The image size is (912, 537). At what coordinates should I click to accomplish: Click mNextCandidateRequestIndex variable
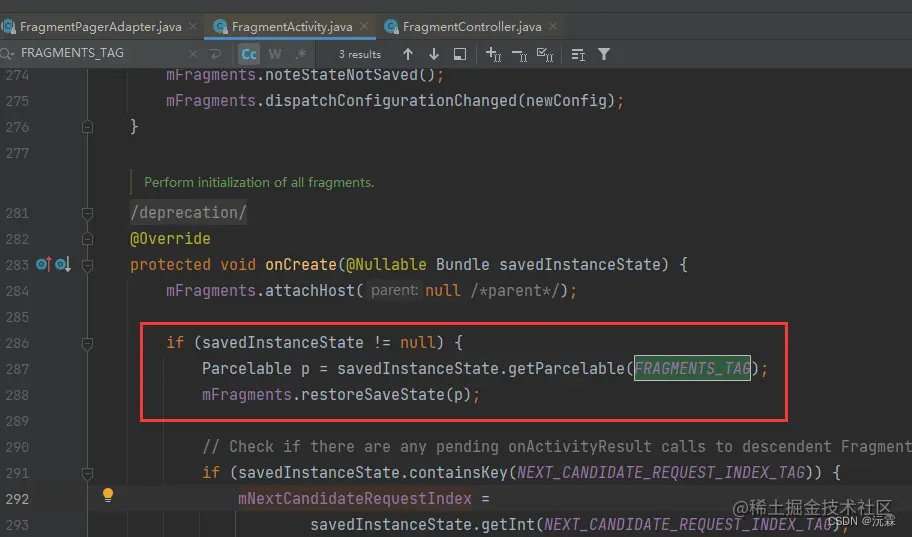tap(354, 499)
